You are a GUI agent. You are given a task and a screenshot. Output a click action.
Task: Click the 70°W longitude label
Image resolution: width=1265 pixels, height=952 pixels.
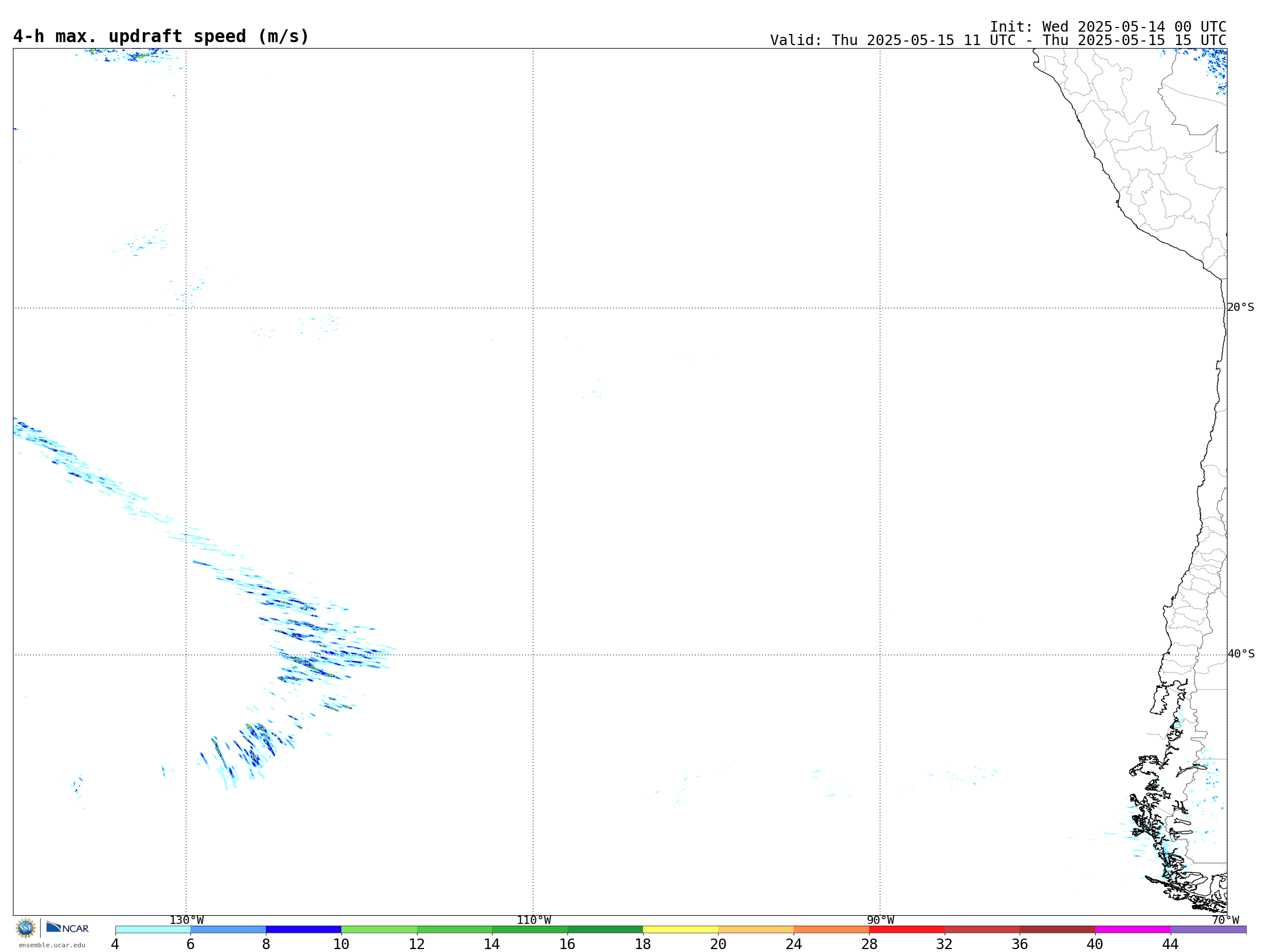tap(1225, 920)
